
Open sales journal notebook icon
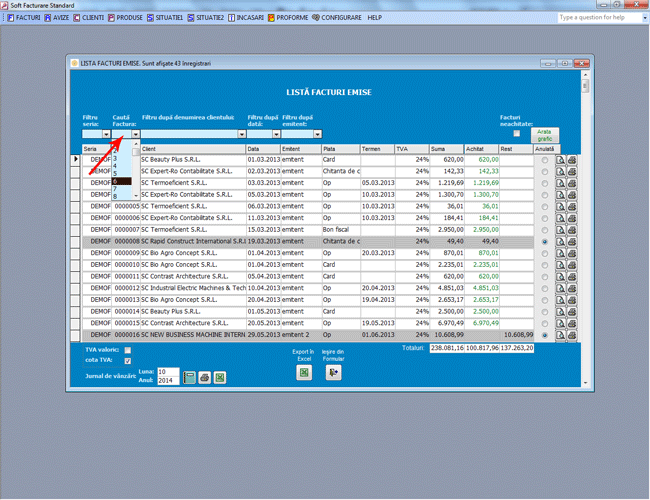[x=189, y=377]
